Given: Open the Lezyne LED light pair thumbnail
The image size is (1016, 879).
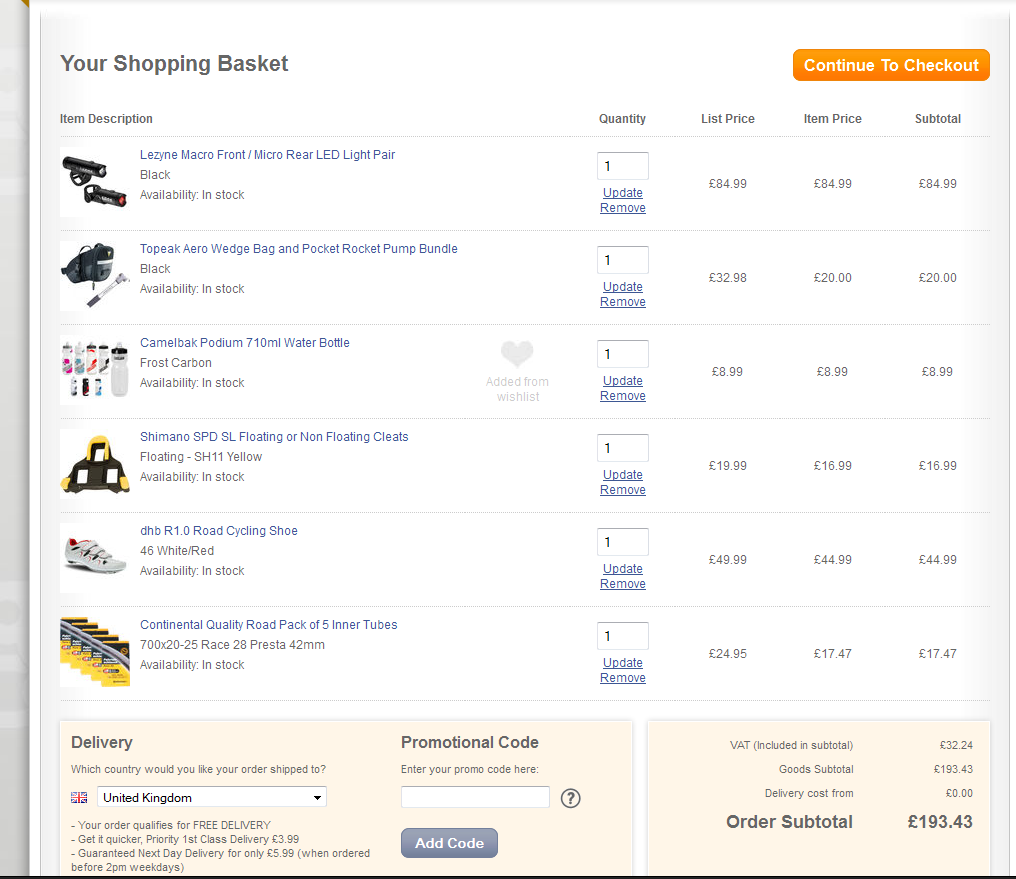Looking at the screenshot, I should 93,181.
